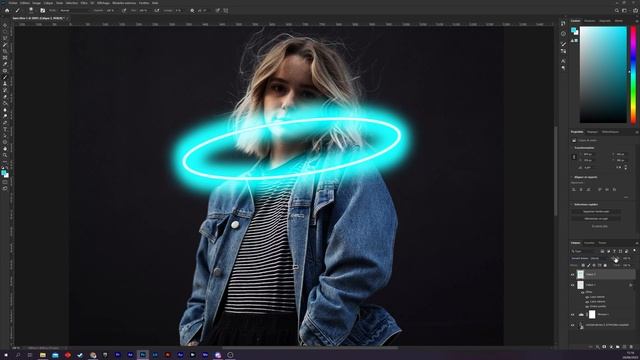Screen dimensions: 640x360
Task: Toggle Ombre portée effect visibility
Action: (x=587, y=307)
